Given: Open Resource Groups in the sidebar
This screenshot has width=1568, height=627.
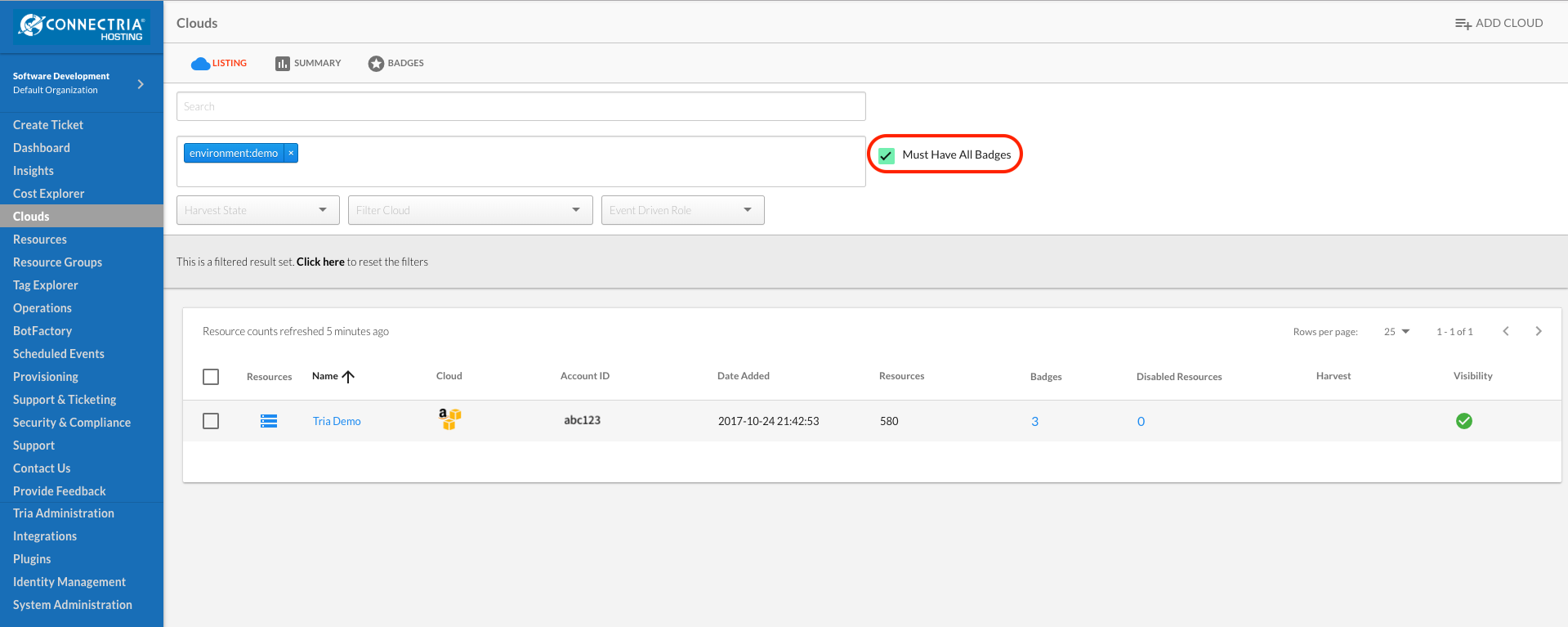Looking at the screenshot, I should (58, 262).
